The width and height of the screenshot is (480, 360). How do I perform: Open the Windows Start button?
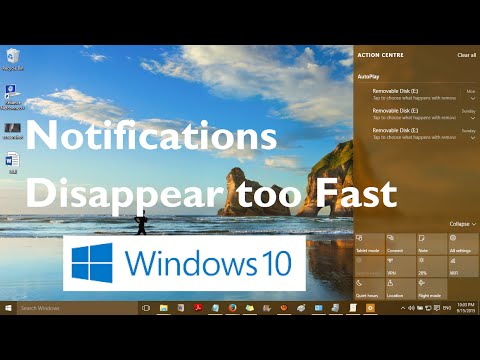(8, 308)
